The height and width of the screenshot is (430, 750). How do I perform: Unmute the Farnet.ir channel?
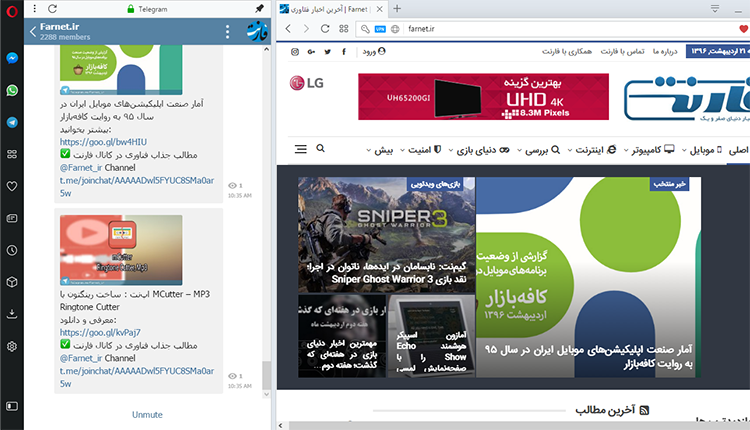tap(147, 415)
